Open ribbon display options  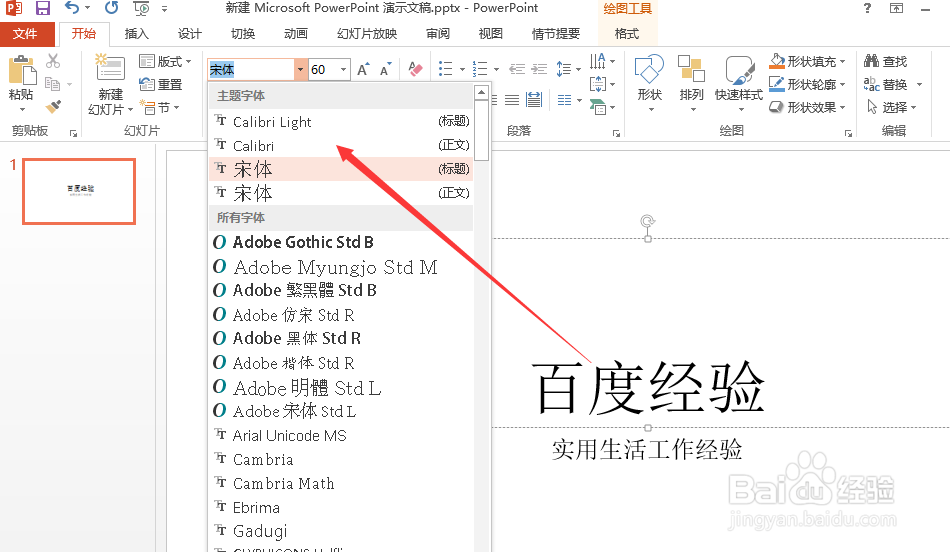[896, 8]
